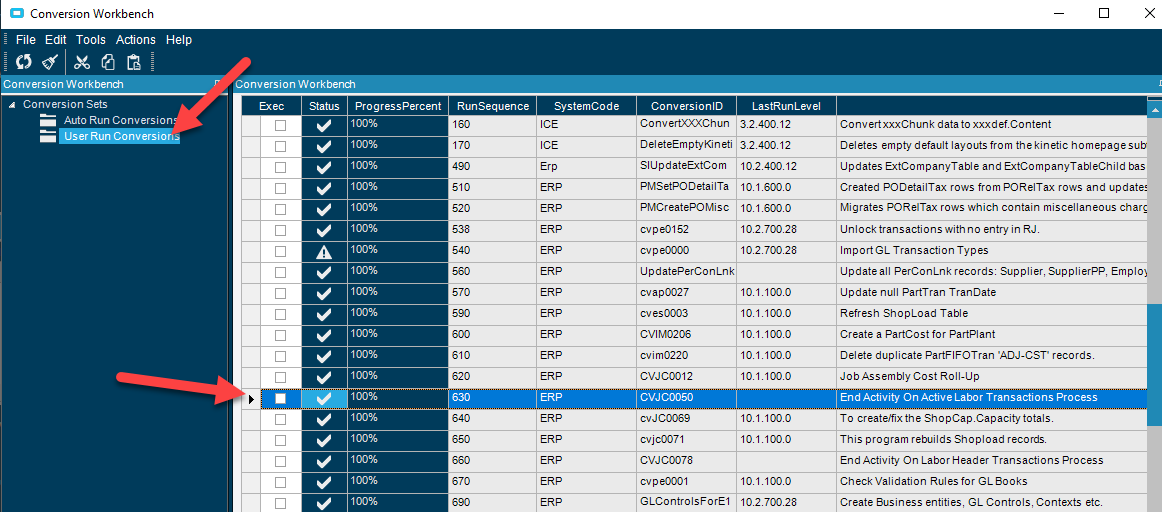Select Auto Run Conversions in the tree
1162x512 pixels.
pyautogui.click(x=121, y=120)
